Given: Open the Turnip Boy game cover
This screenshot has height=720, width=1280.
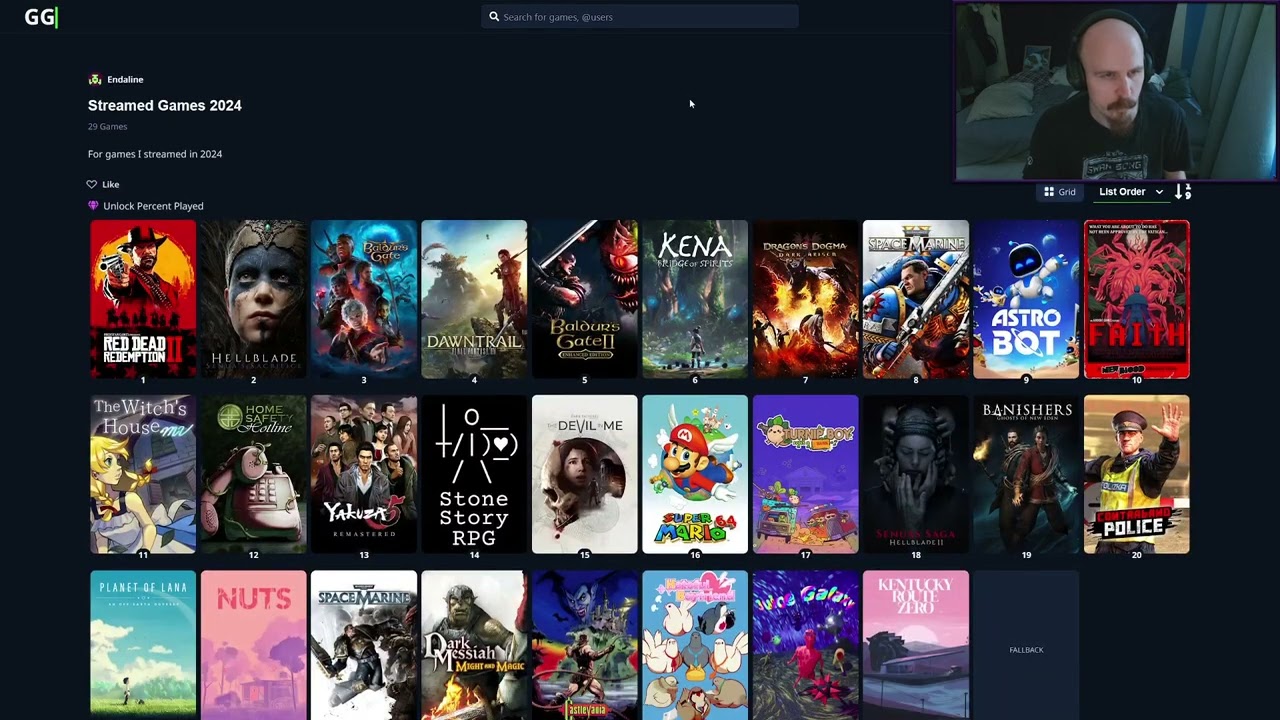Looking at the screenshot, I should pyautogui.click(x=805, y=474).
